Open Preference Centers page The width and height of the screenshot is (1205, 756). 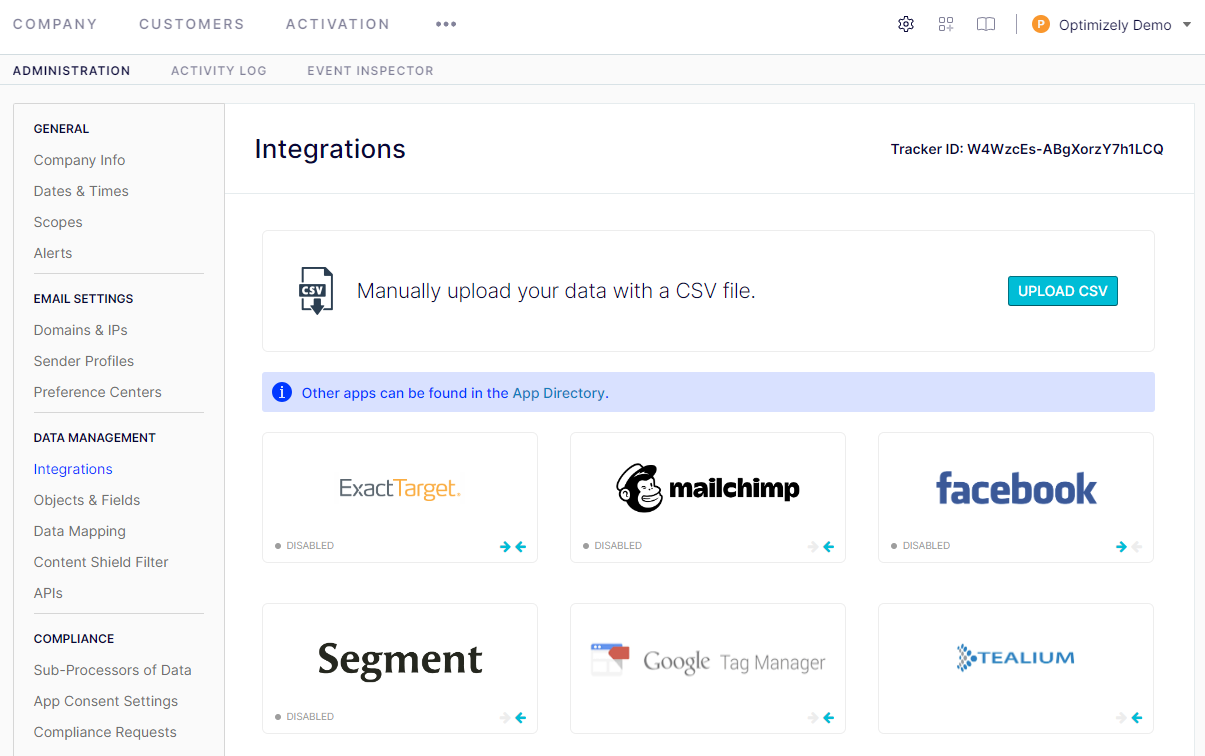tap(98, 392)
